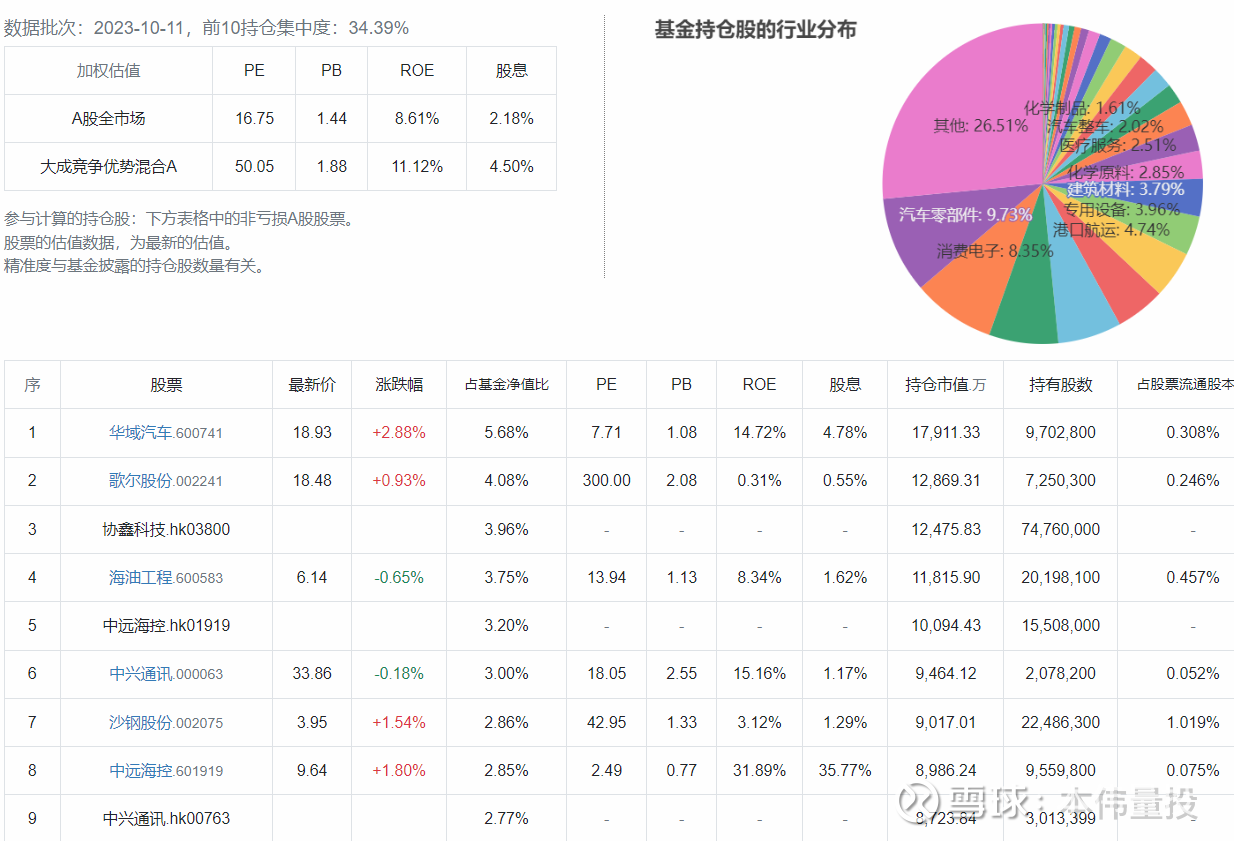Click the 加权估值 table header
Image resolution: width=1234 pixels, height=841 pixels.
(x=108, y=71)
